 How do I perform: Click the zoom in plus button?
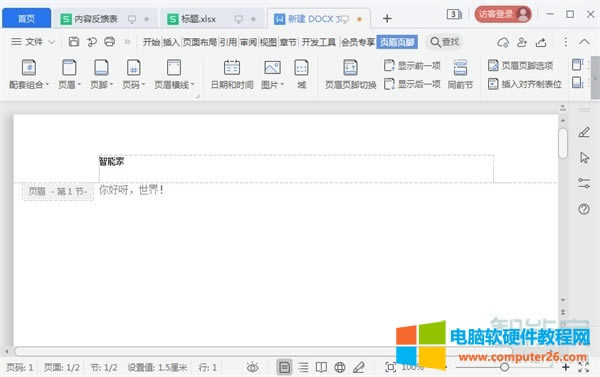click(566, 367)
